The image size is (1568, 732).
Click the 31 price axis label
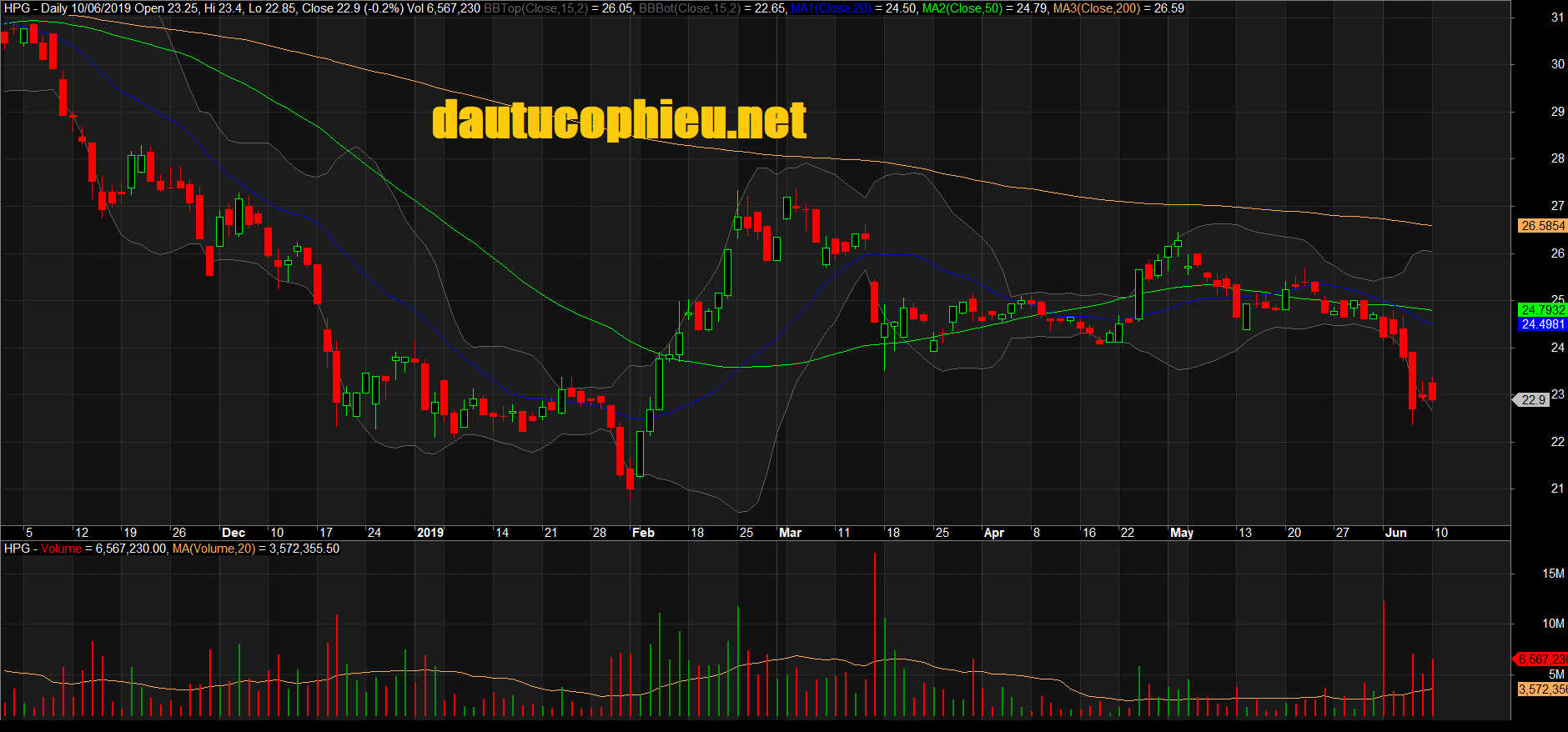[1557, 18]
